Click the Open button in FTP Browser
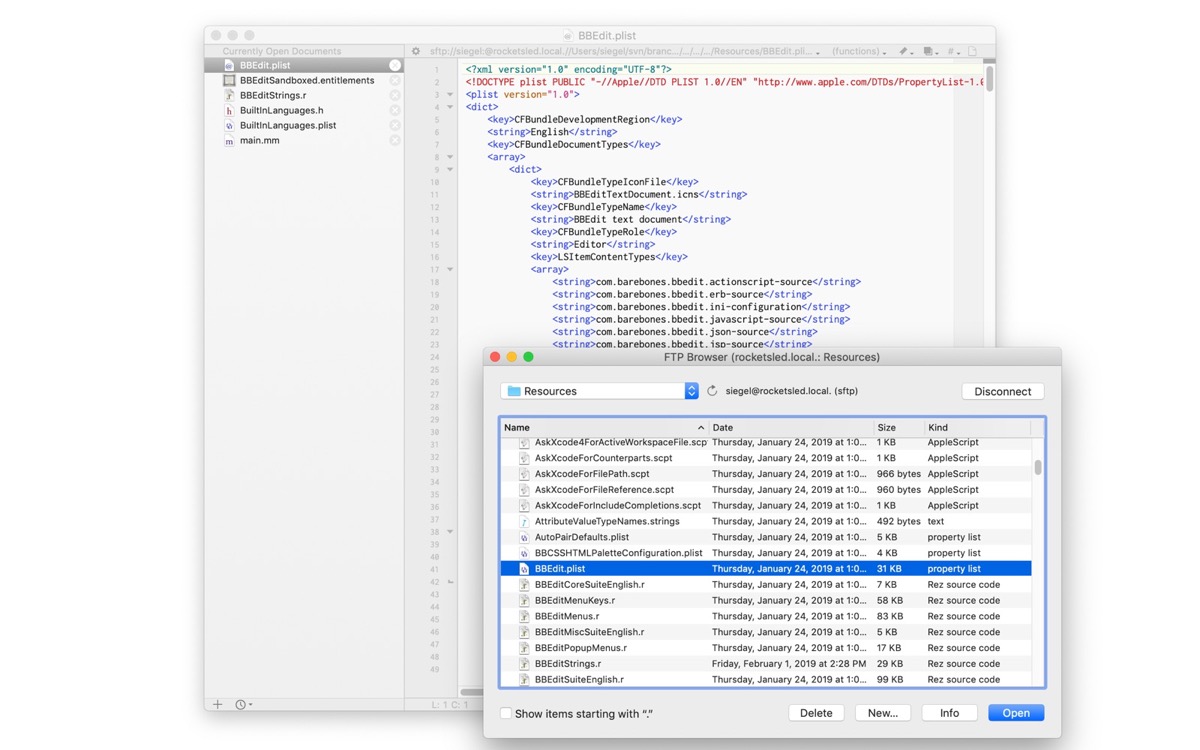The image size is (1200, 750). [x=1016, y=713]
